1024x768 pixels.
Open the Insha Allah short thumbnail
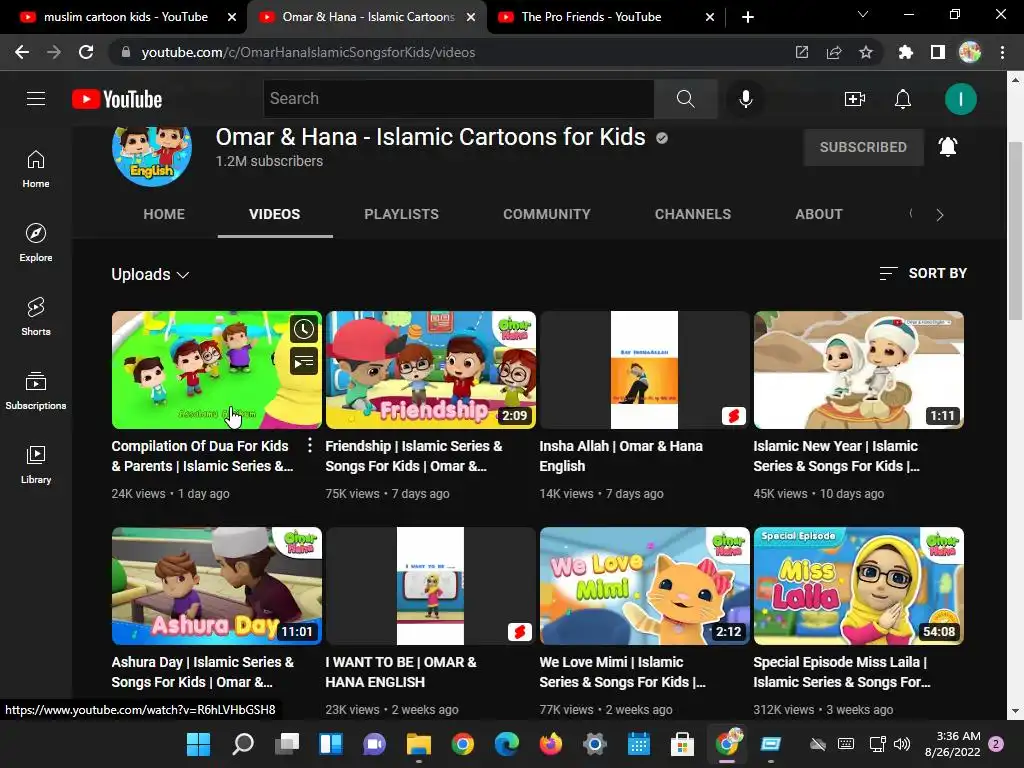click(x=645, y=370)
